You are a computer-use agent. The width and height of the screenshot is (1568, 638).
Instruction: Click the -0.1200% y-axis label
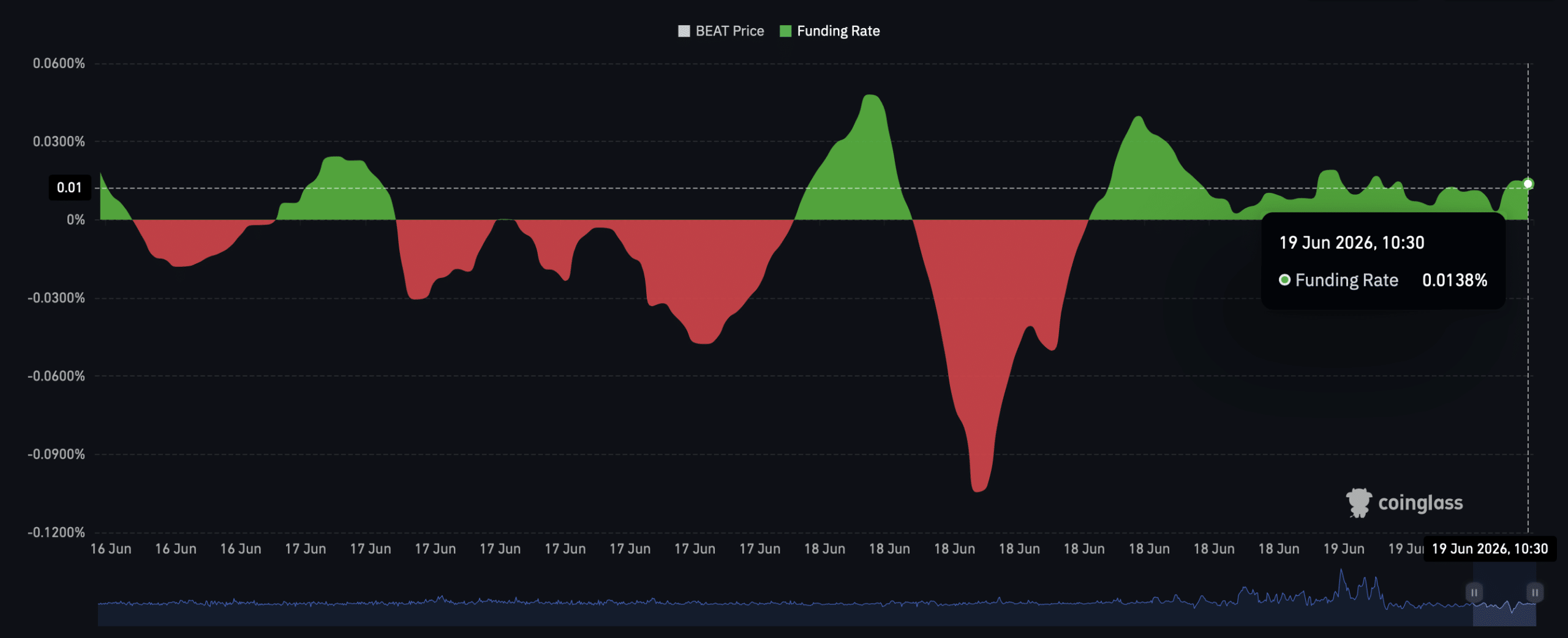[x=56, y=533]
